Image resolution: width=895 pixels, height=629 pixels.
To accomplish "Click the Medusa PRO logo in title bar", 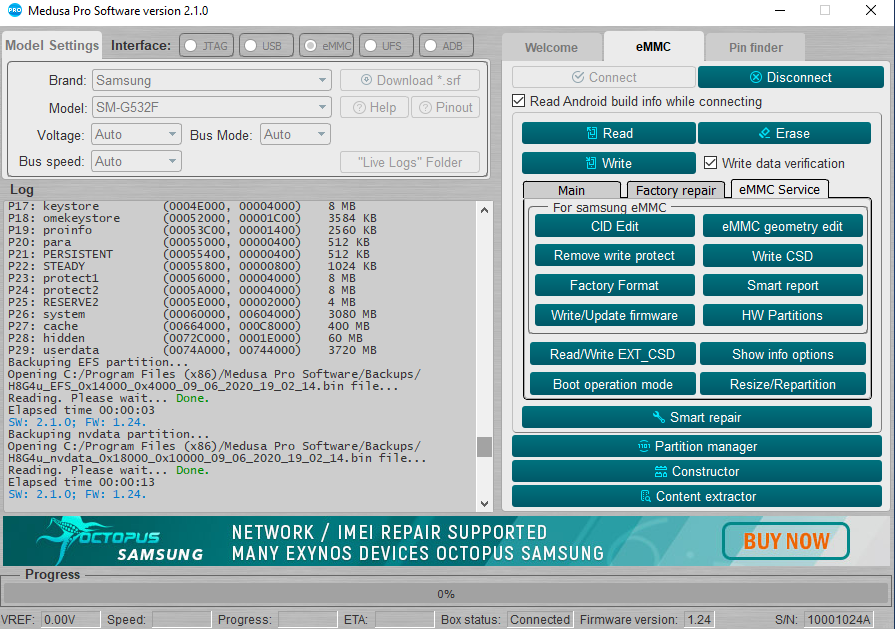I will 15,10.
